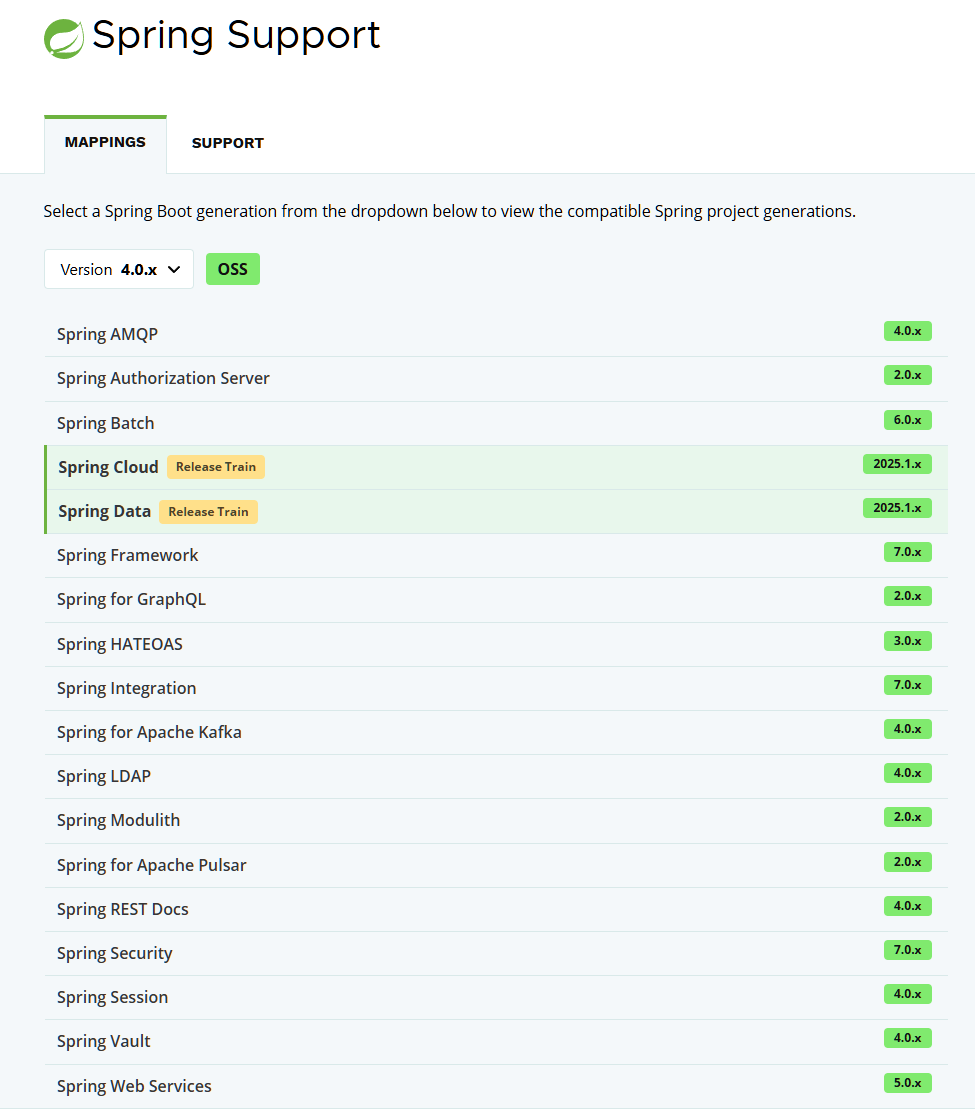Screen dimensions: 975x1110
Task: Open the Spring AMQP row
Action: tap(496, 334)
